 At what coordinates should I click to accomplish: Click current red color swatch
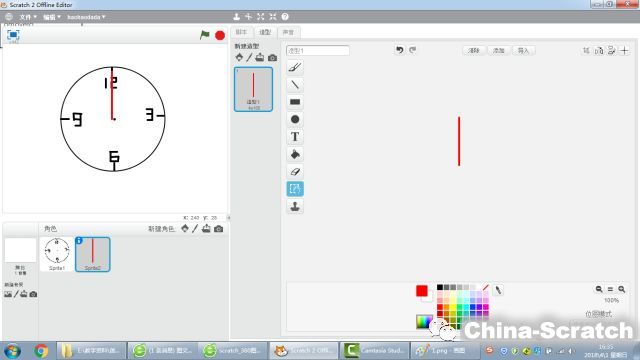[x=422, y=291]
